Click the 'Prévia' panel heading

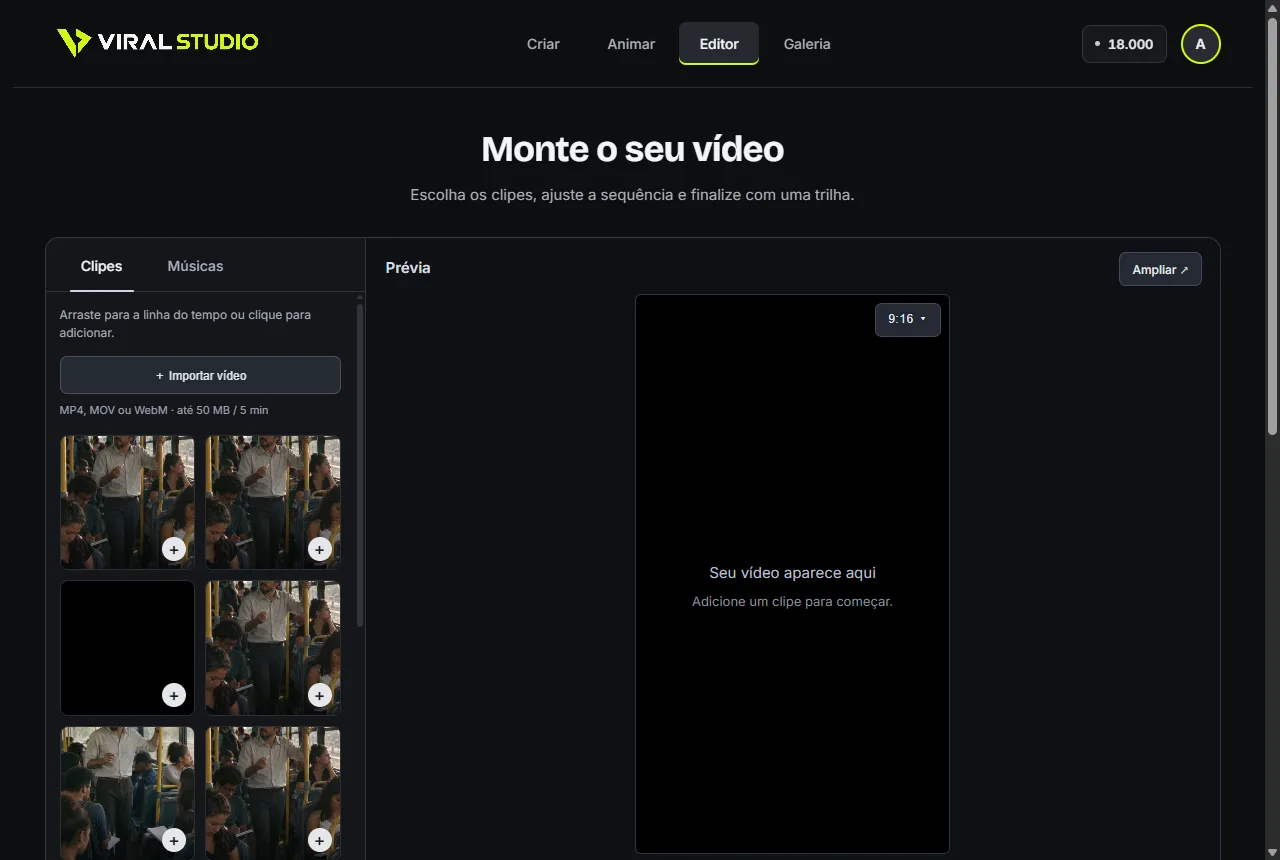pos(408,268)
